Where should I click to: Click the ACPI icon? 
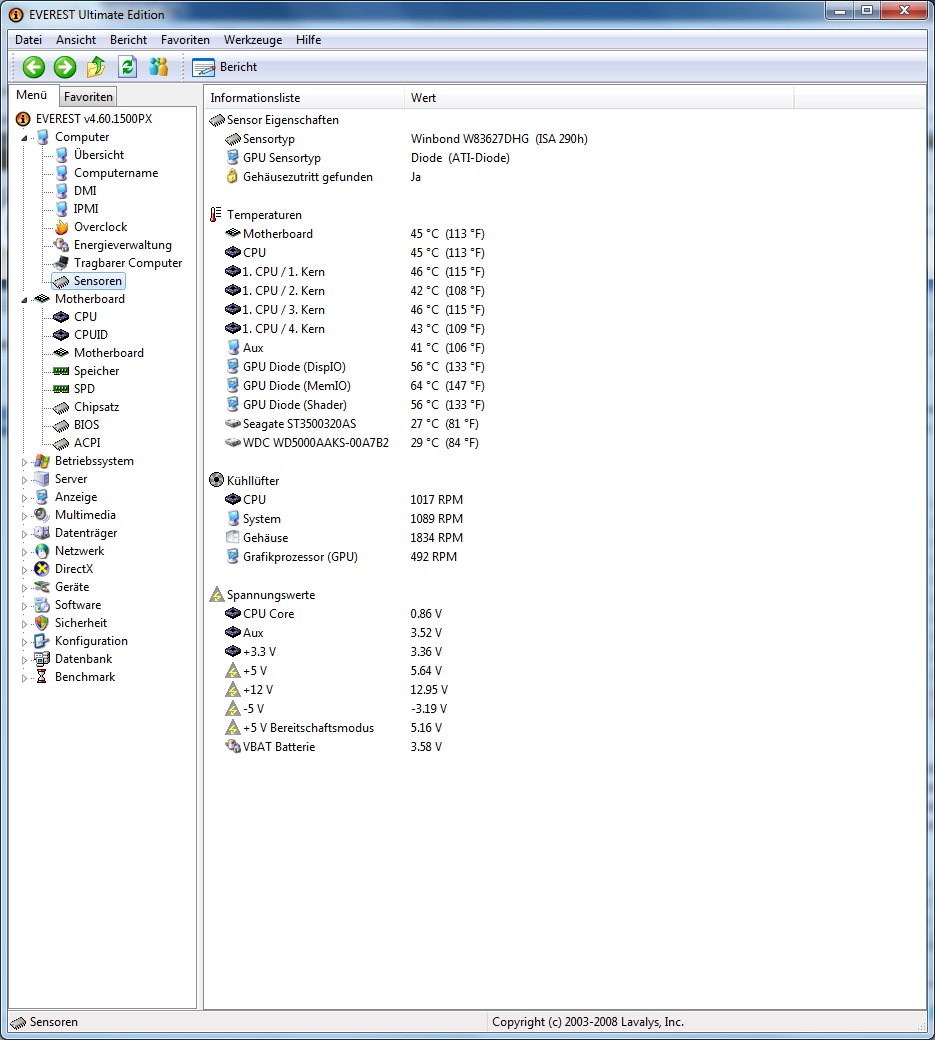tap(61, 443)
